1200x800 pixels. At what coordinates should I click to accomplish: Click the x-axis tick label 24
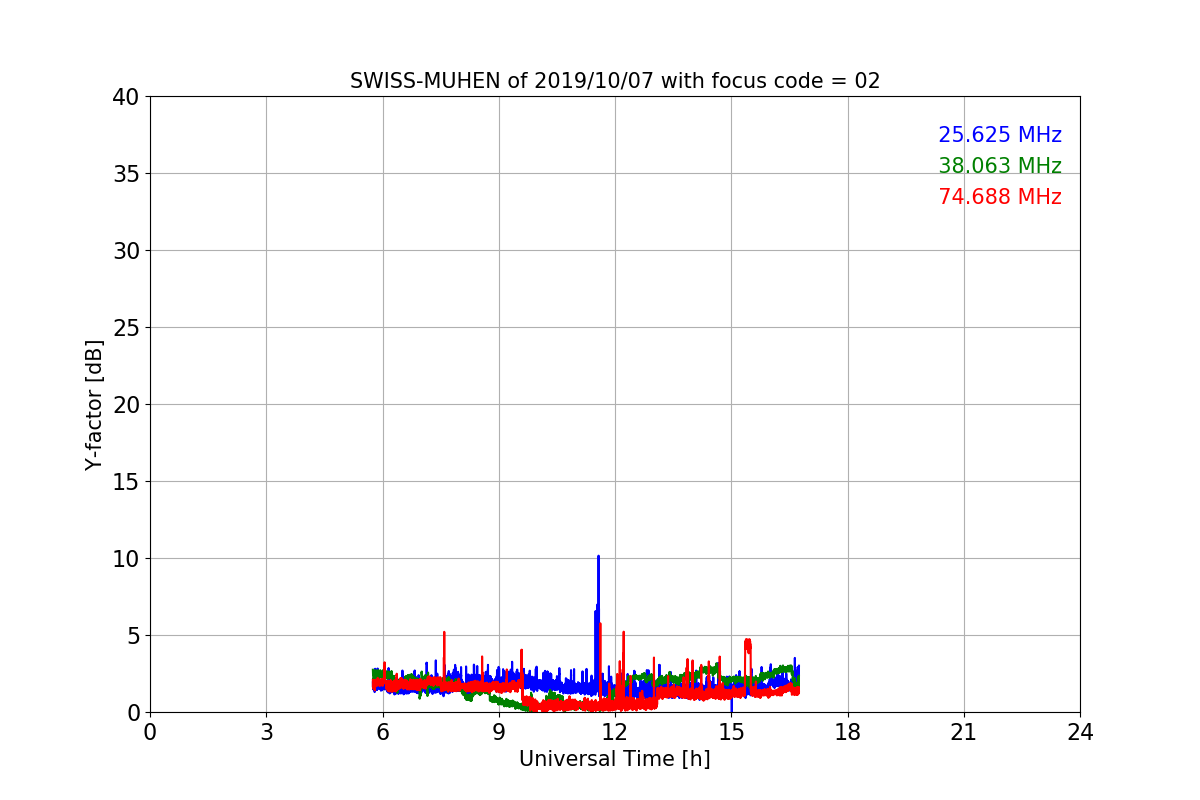coord(1080,733)
